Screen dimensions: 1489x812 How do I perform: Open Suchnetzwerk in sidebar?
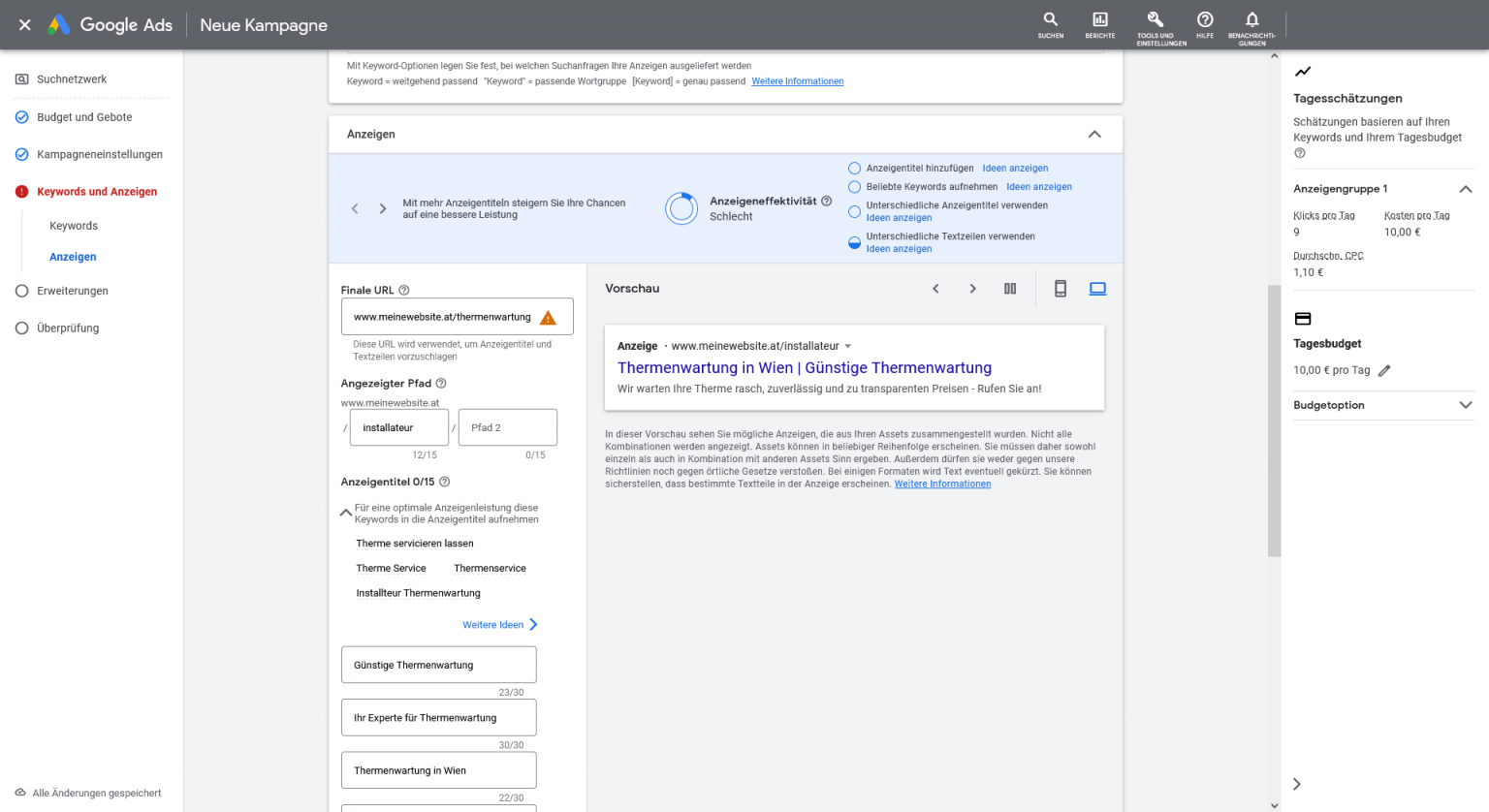tap(72, 79)
